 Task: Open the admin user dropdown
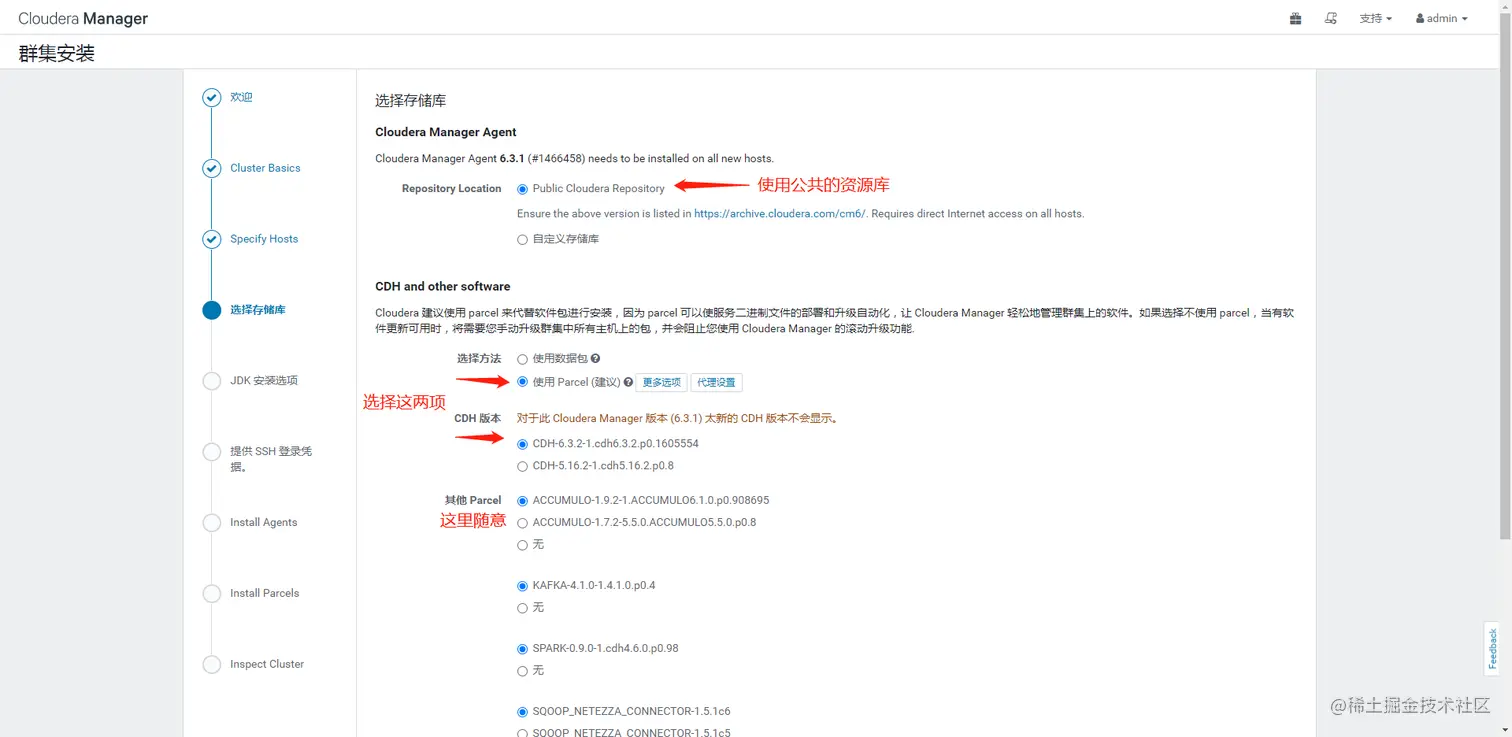tap(1441, 18)
